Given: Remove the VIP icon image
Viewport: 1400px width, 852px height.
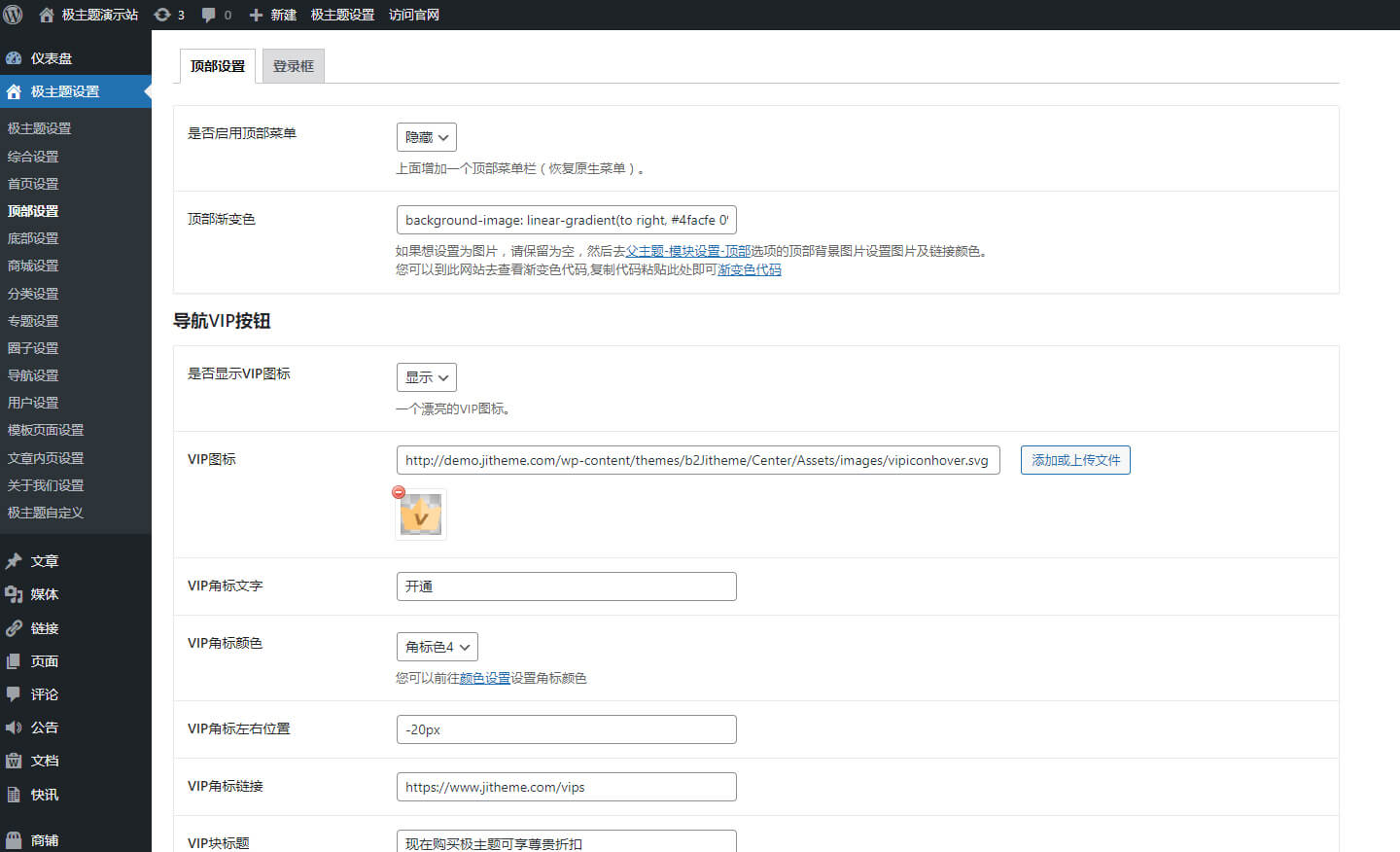Looking at the screenshot, I should [399, 492].
